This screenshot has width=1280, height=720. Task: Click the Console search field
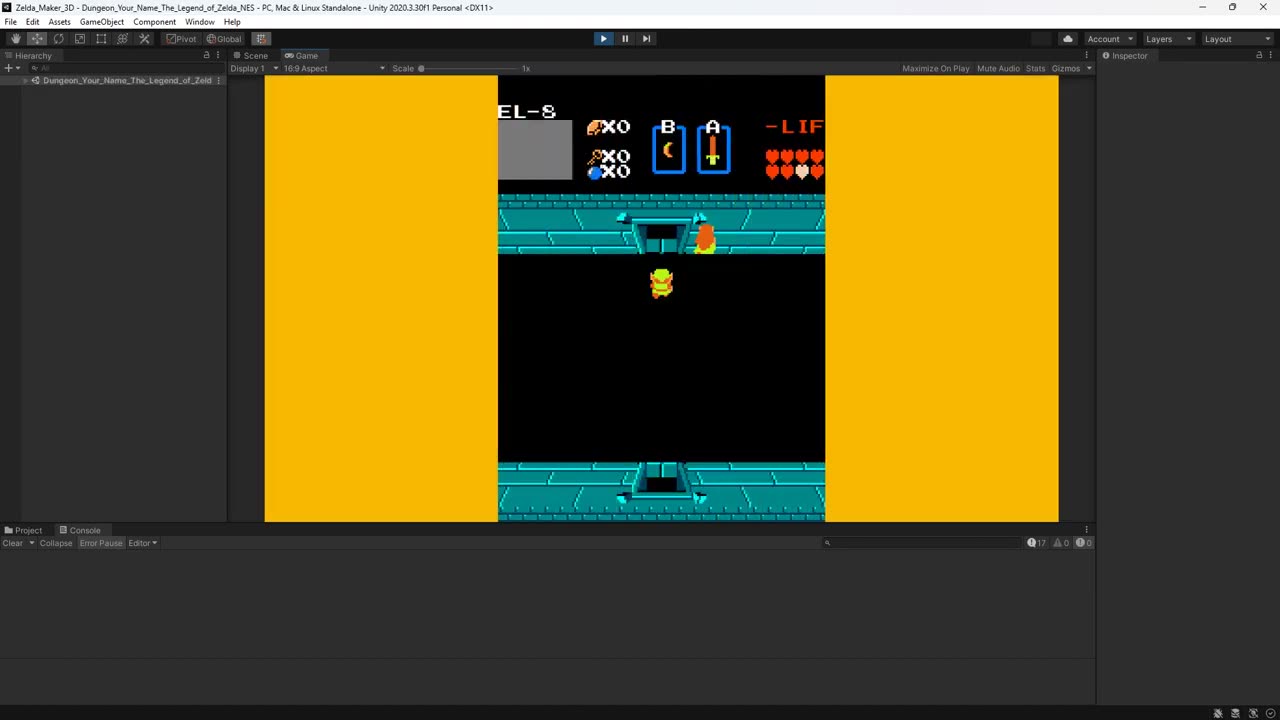click(x=922, y=543)
